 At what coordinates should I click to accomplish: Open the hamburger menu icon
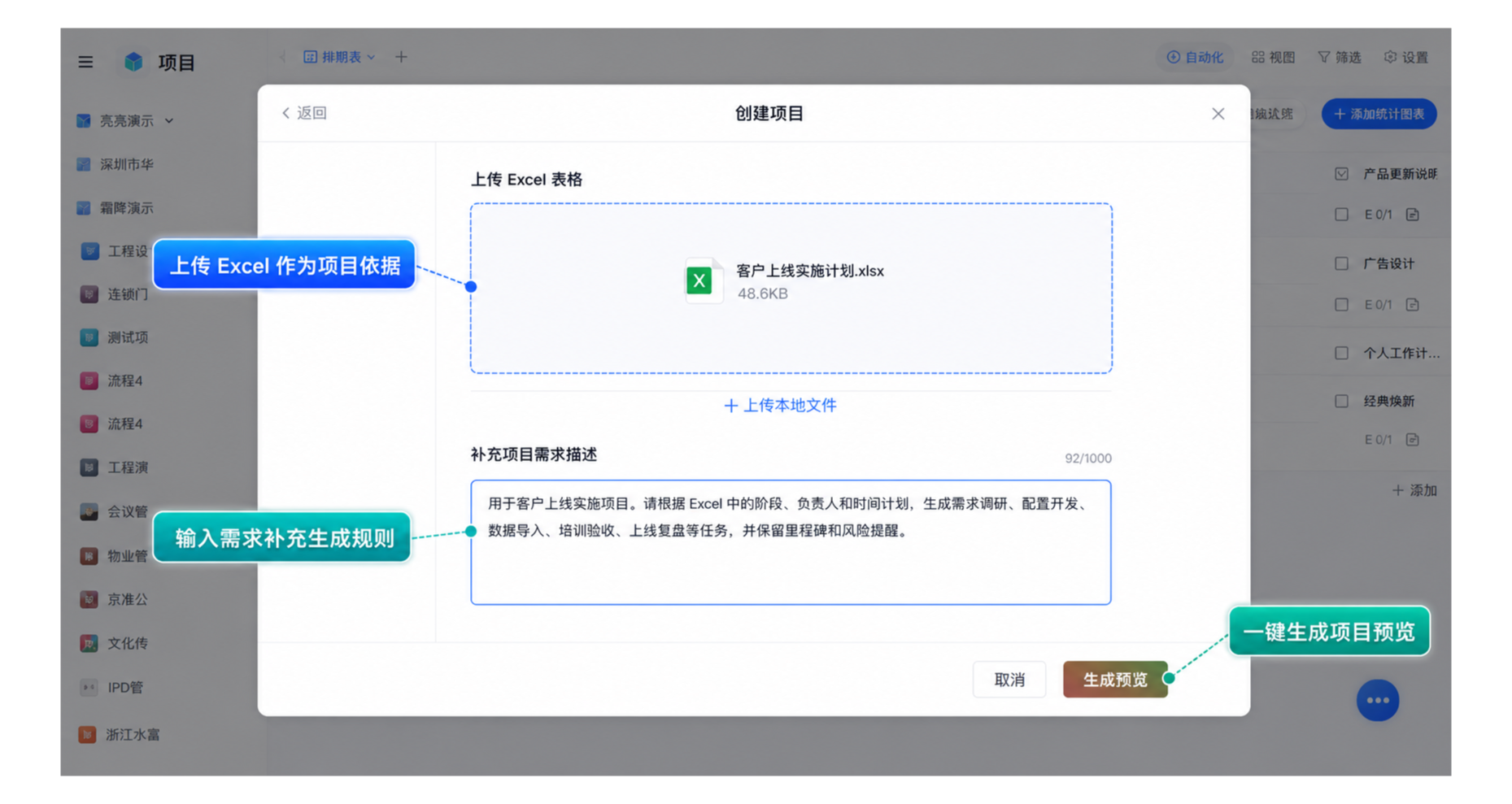[85, 62]
